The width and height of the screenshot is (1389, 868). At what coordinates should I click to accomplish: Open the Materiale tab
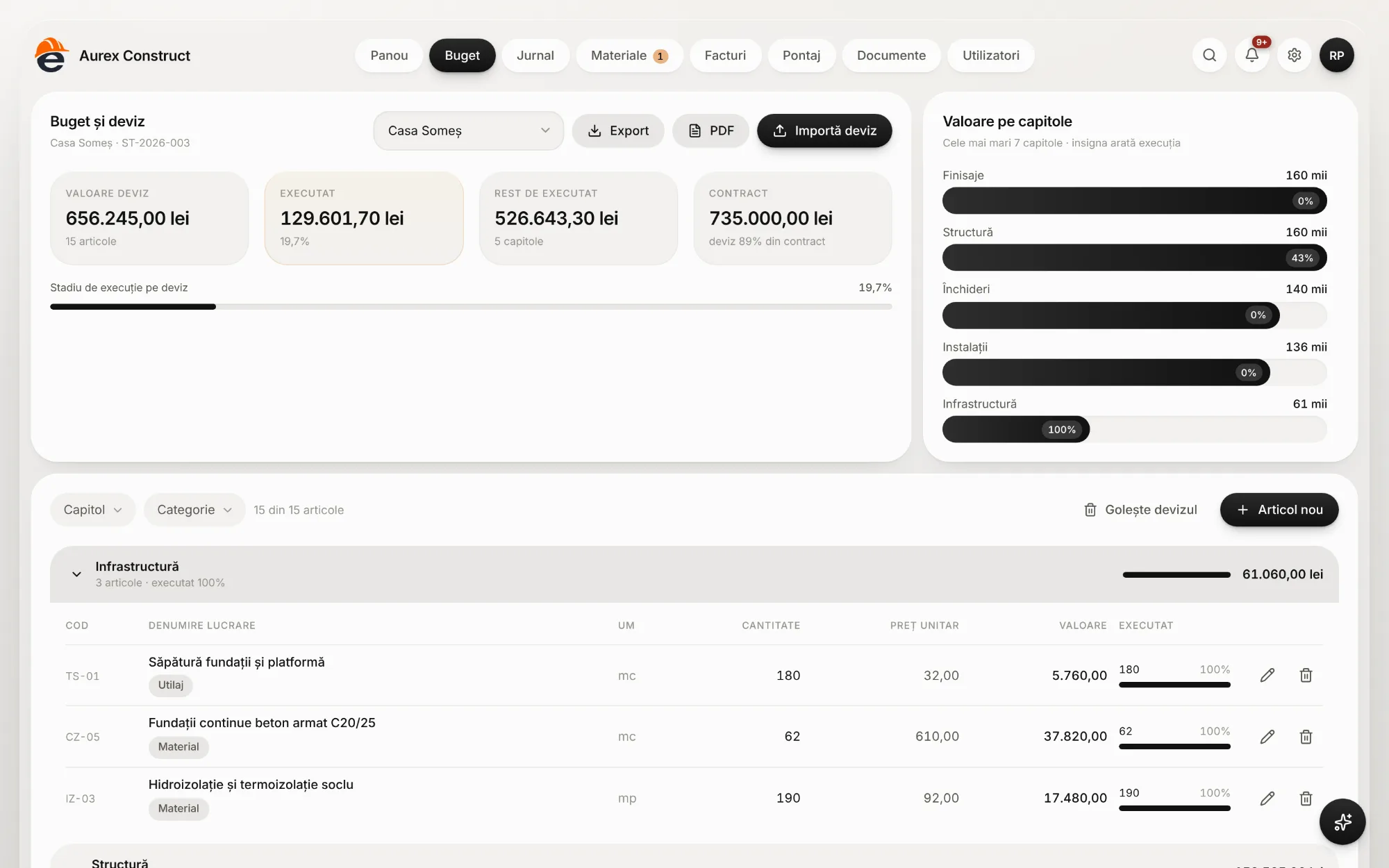629,56
